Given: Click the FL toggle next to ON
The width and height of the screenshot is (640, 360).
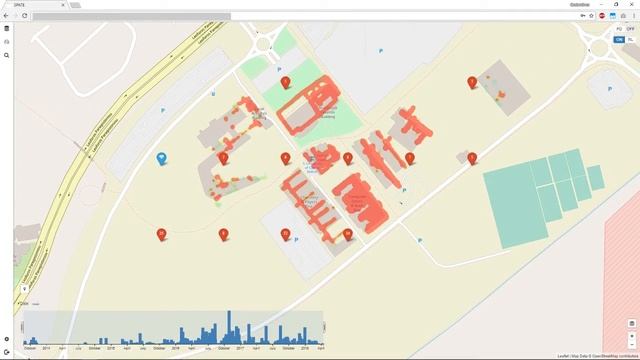Looking at the screenshot, I should [x=630, y=40].
